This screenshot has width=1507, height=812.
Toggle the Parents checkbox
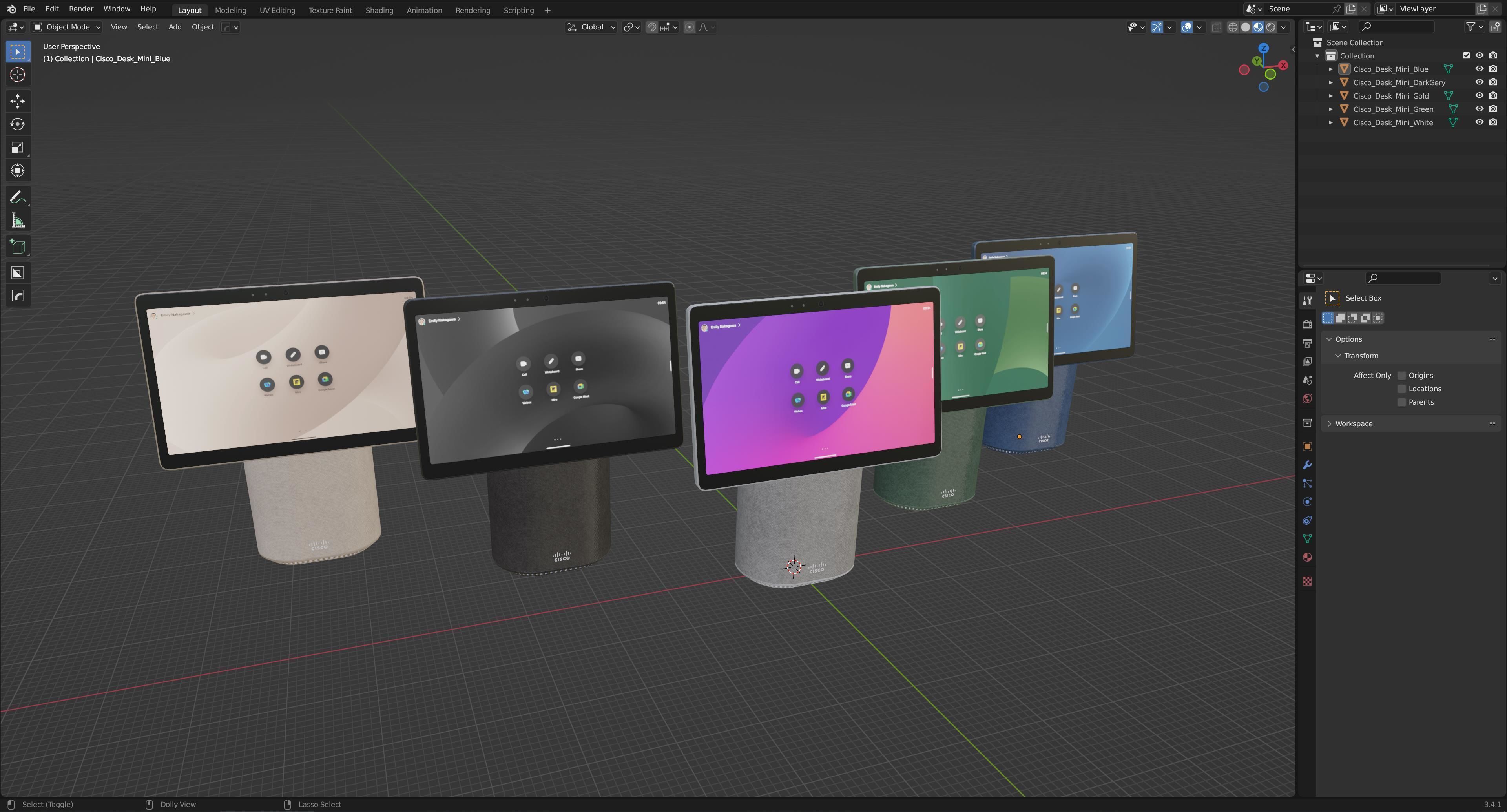pyautogui.click(x=1402, y=403)
